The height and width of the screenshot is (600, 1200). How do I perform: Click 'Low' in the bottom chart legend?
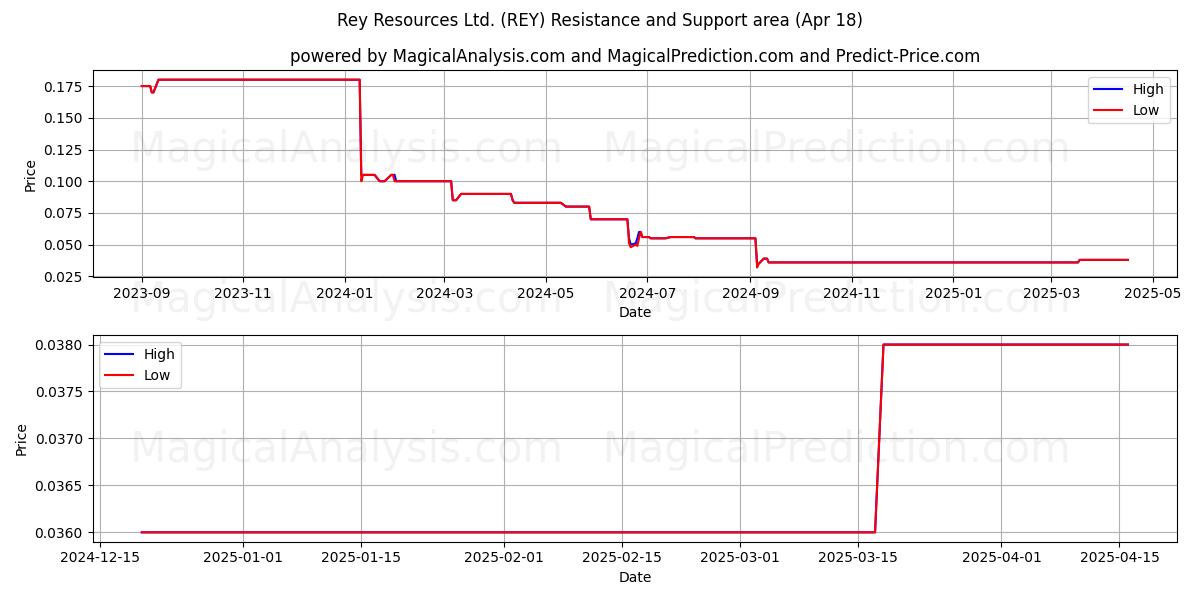click(156, 375)
